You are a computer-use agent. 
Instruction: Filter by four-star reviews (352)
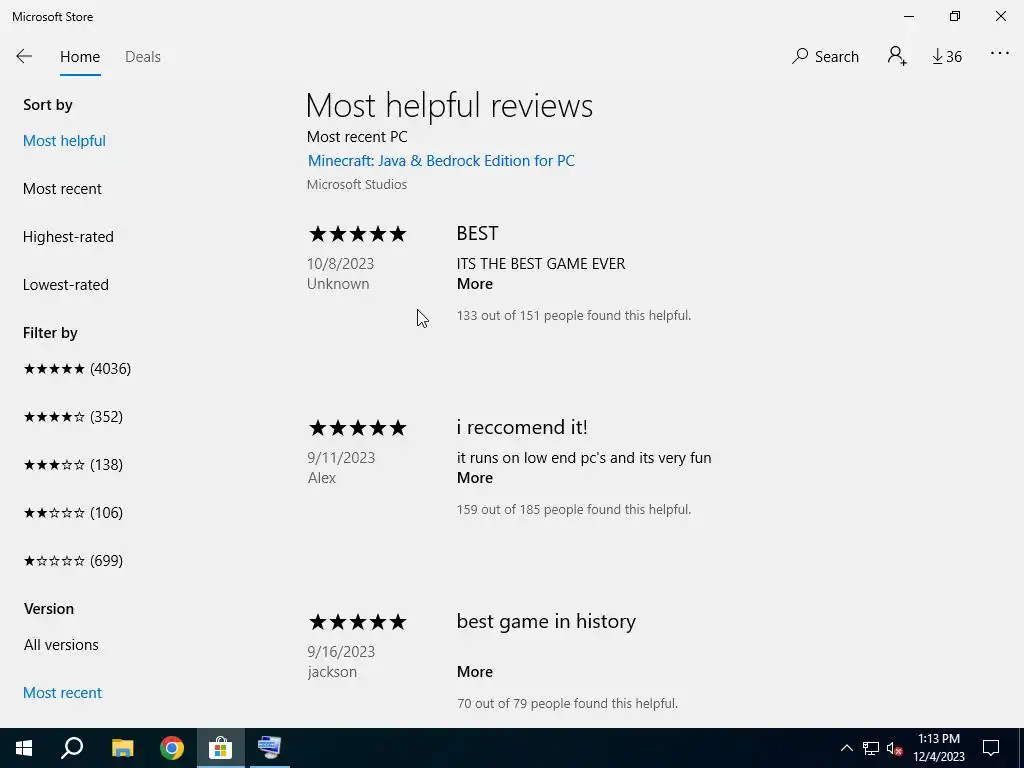pyautogui.click(x=73, y=417)
